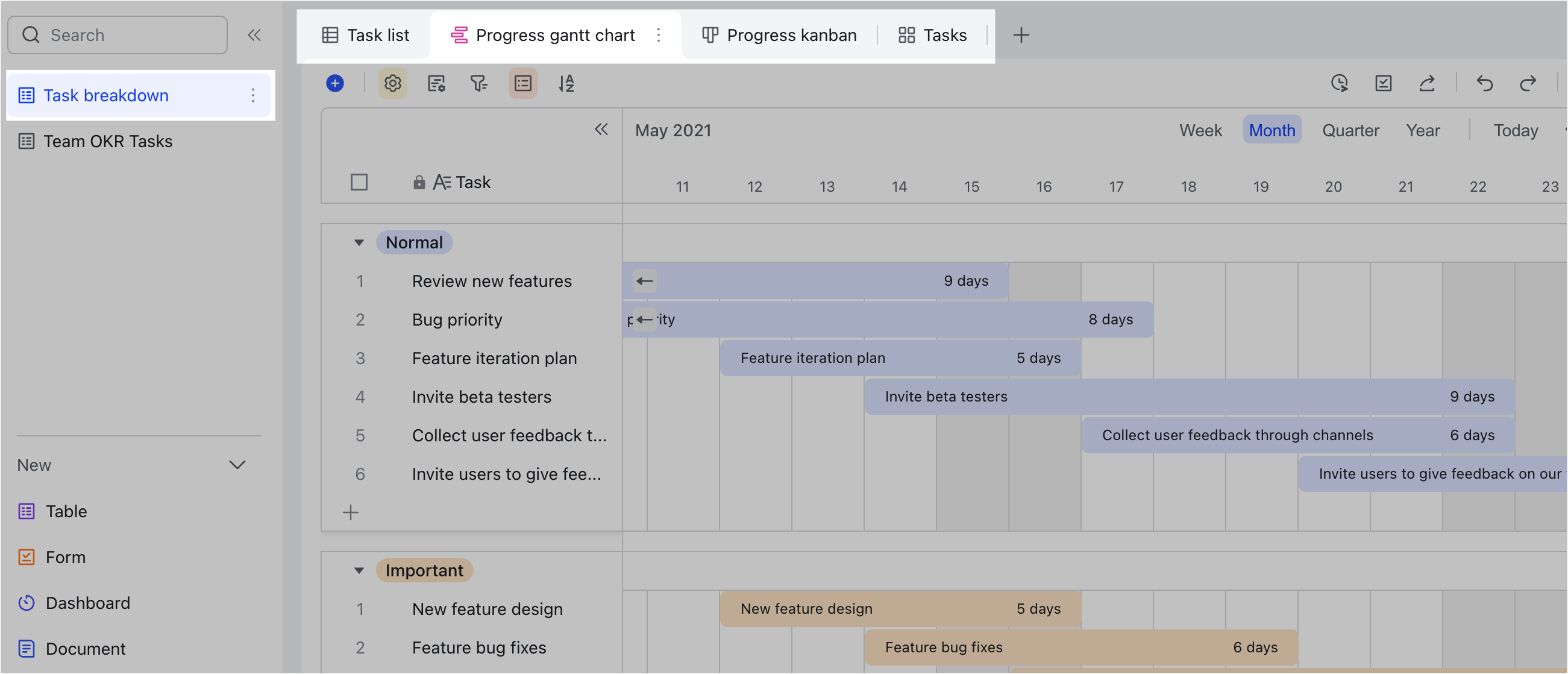The width and height of the screenshot is (1568, 674).
Task: Tick the select-all checkbox beside Task
Action: tap(359, 182)
